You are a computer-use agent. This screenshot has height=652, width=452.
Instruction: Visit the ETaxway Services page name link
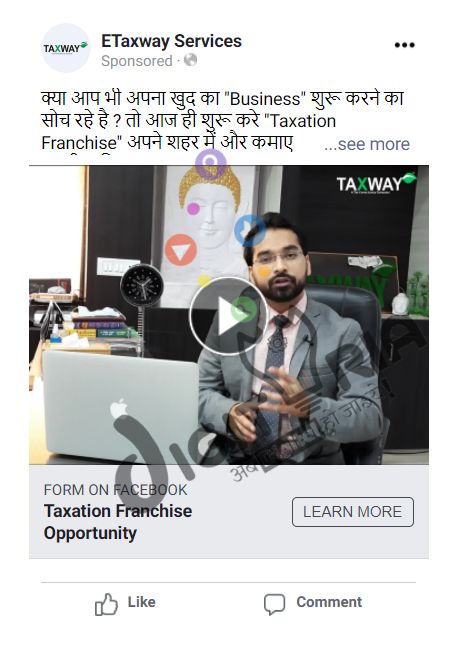point(171,41)
